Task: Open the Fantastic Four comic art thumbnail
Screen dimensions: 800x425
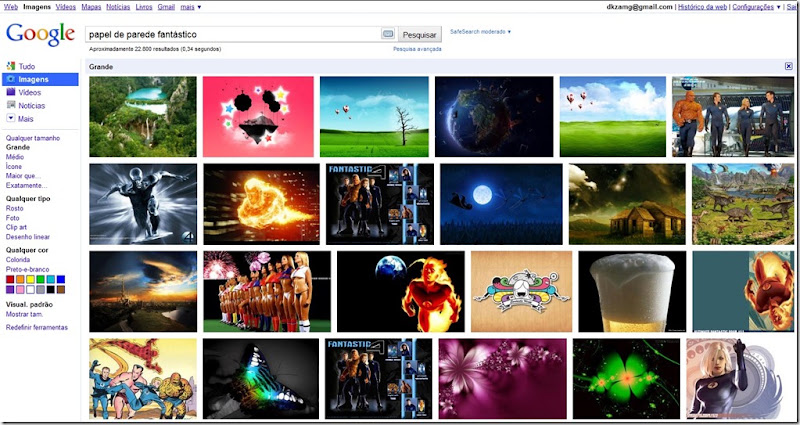Action: (143, 379)
